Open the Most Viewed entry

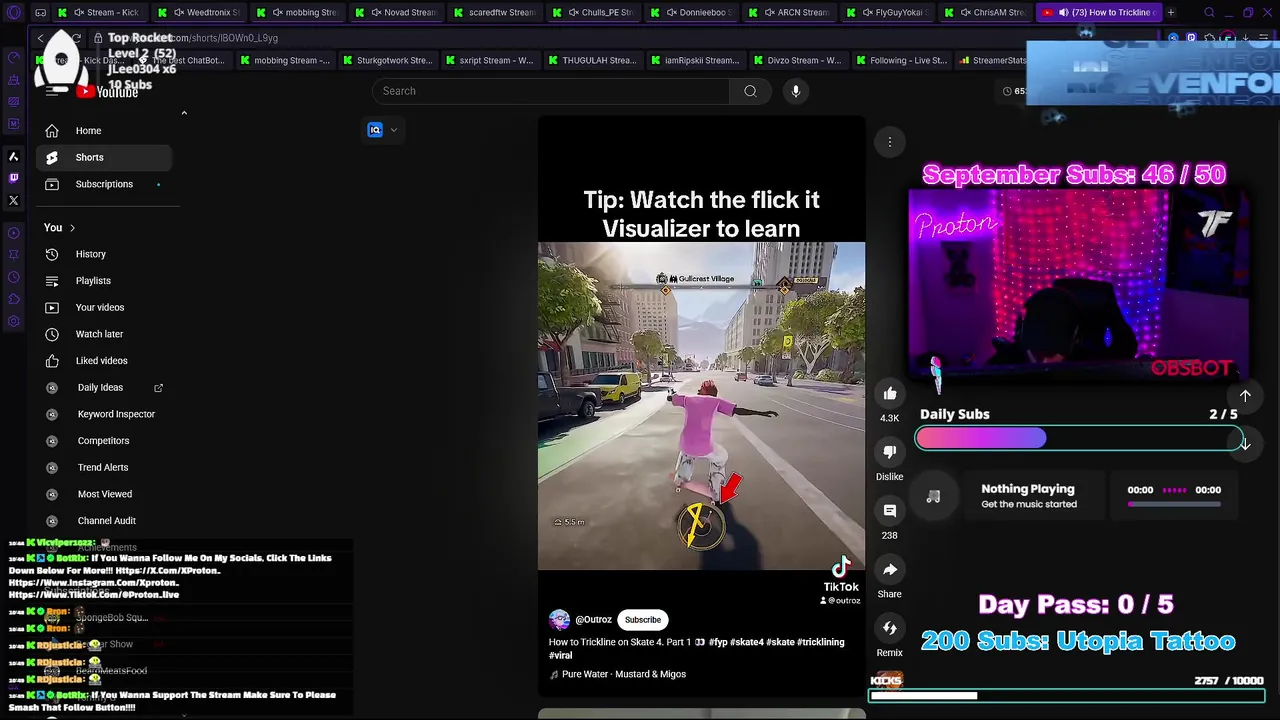click(x=104, y=494)
